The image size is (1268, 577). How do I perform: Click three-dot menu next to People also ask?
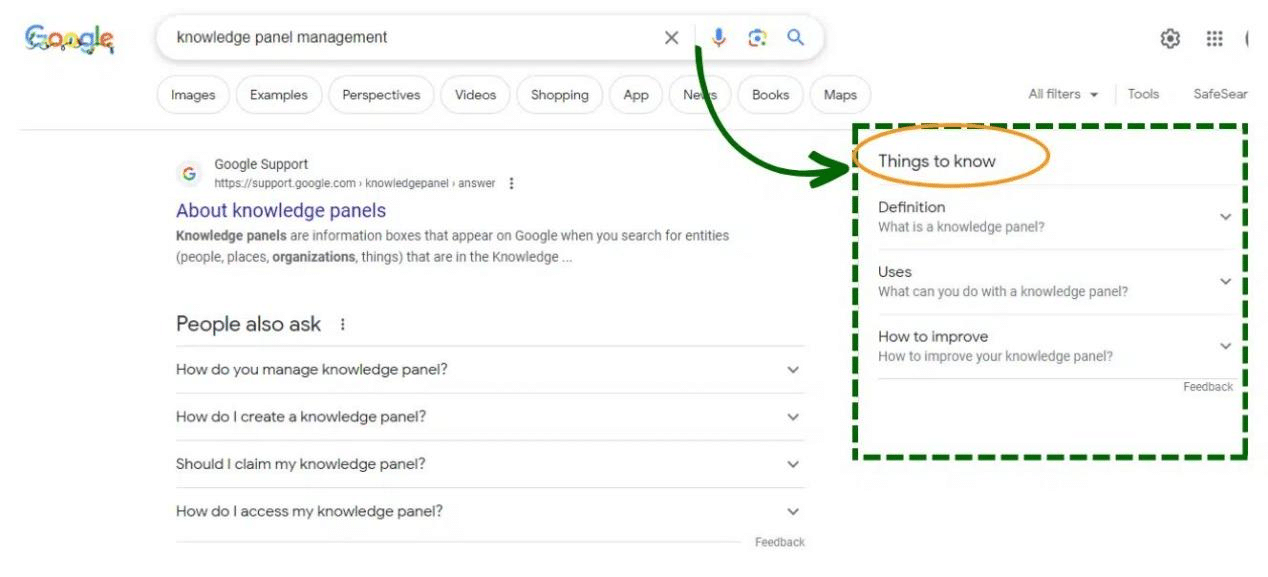[x=343, y=325]
